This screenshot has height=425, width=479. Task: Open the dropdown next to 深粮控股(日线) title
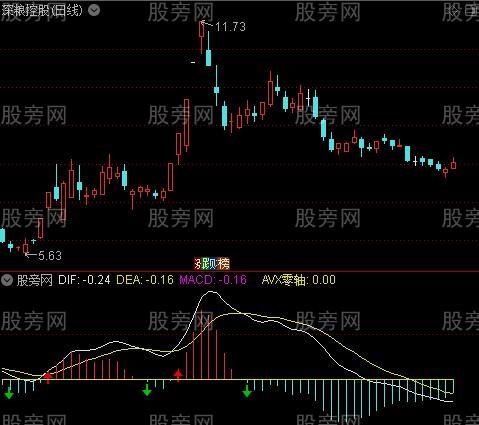click(x=94, y=10)
